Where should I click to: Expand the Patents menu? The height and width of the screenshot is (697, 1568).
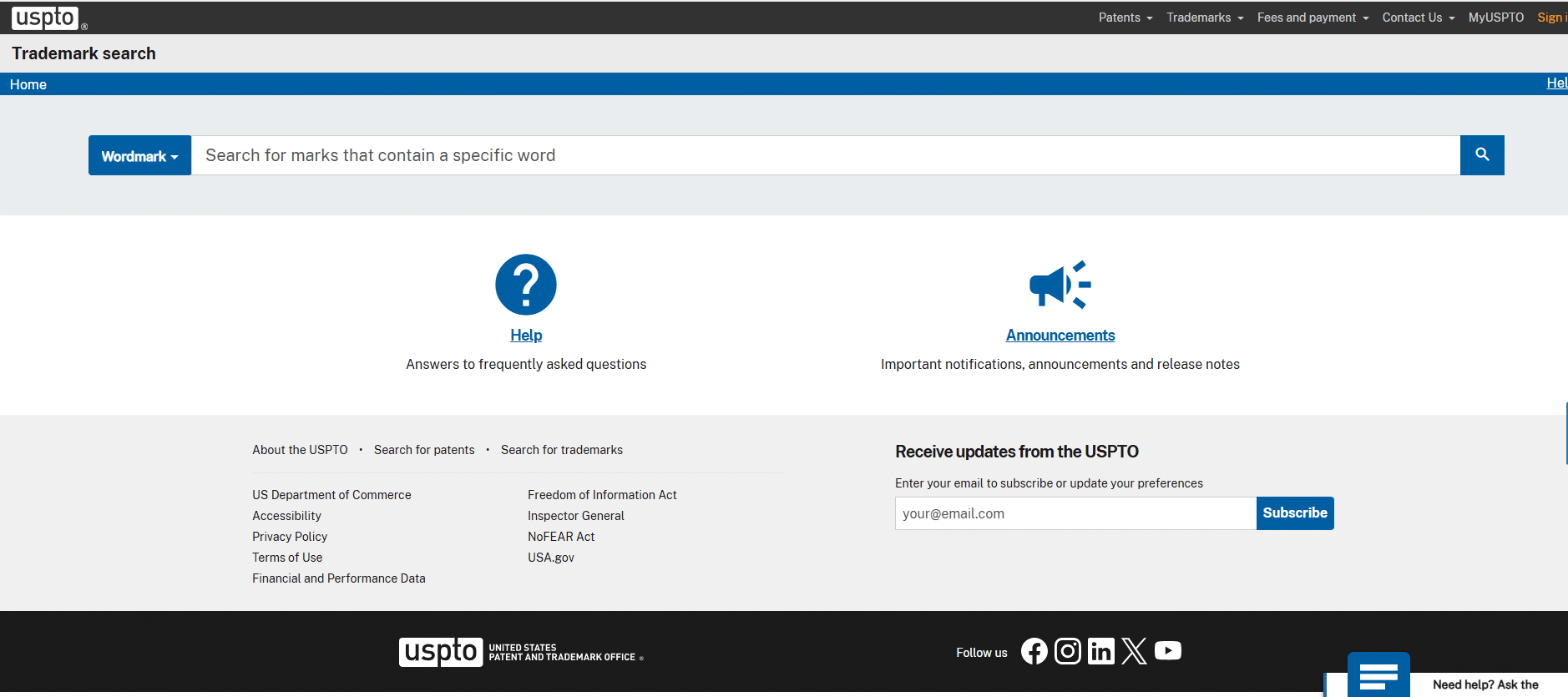pos(1125,18)
